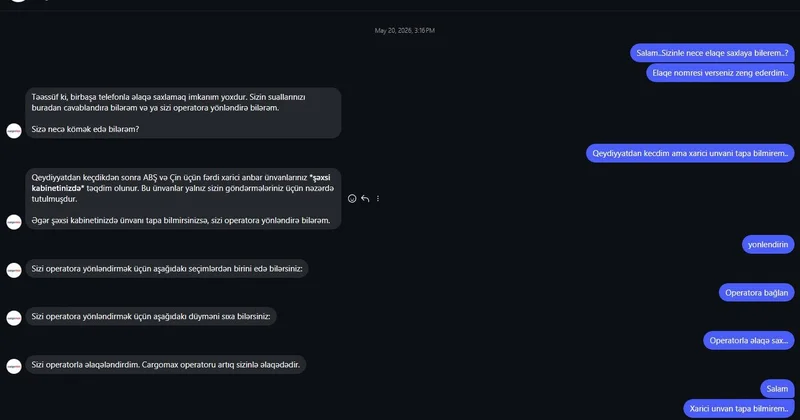
Task: Click the 'Cargomax operatoru artıq sizinlə' message
Action: point(166,365)
